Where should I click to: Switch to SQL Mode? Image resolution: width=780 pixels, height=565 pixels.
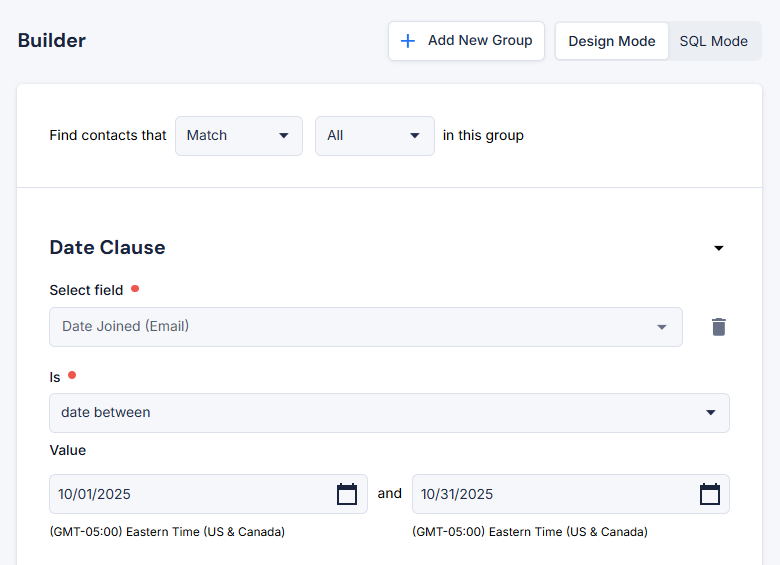coord(713,41)
